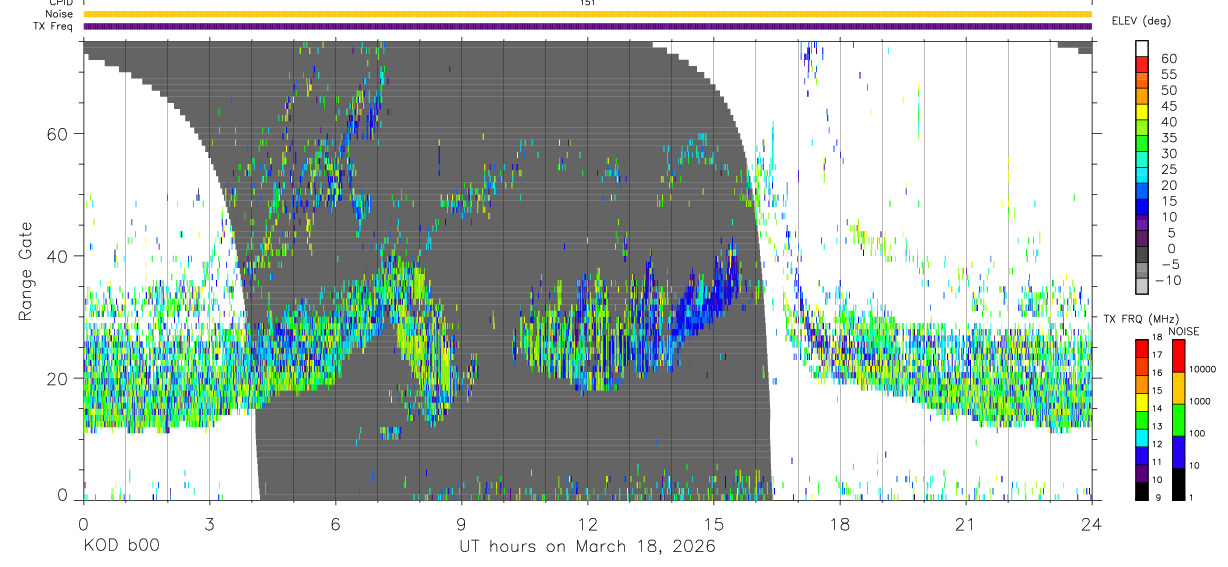
Task: Click the '16' label on TX FRQ scale
Action: tap(1157, 373)
